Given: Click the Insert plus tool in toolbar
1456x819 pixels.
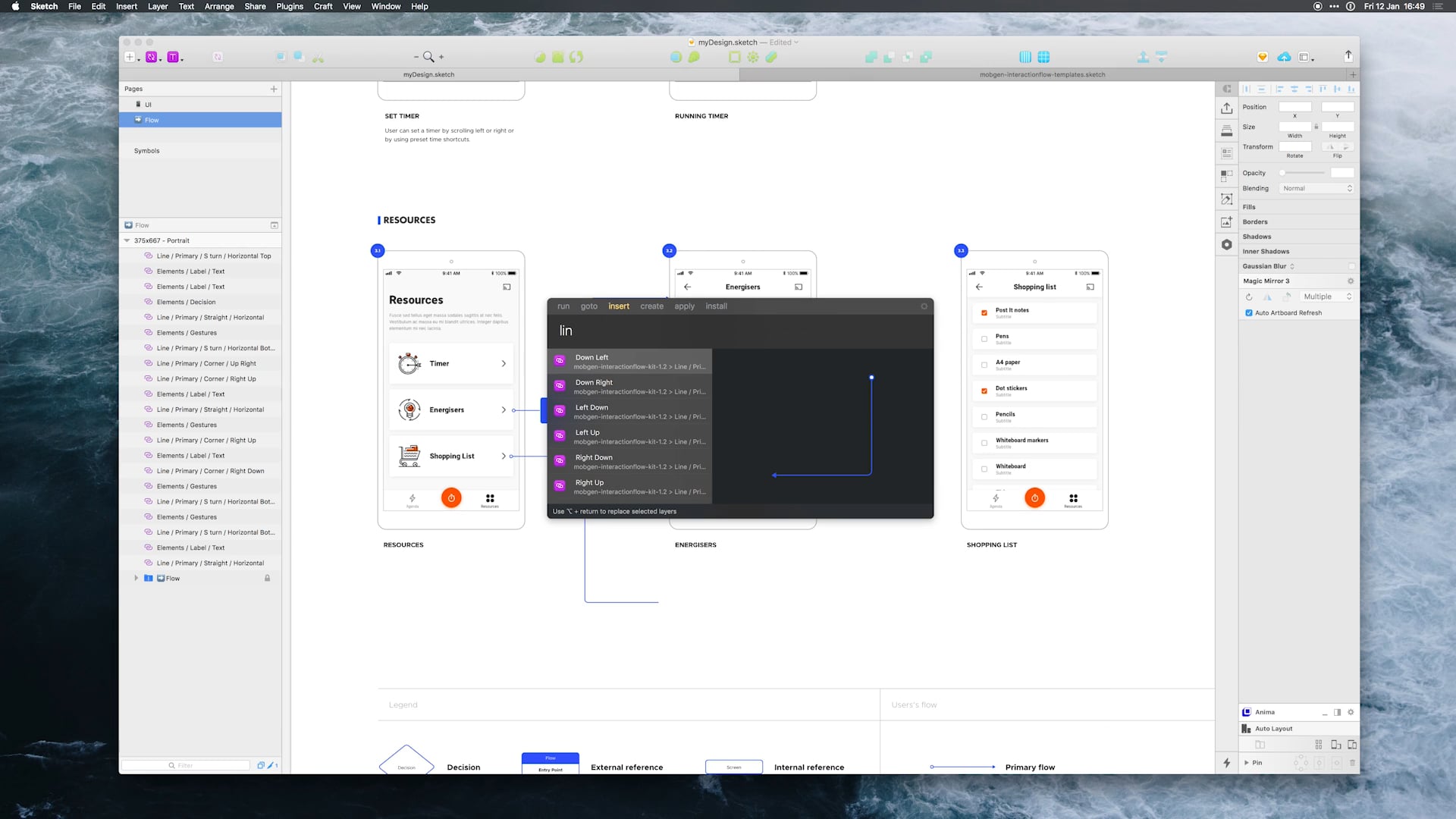Looking at the screenshot, I should (x=130, y=57).
